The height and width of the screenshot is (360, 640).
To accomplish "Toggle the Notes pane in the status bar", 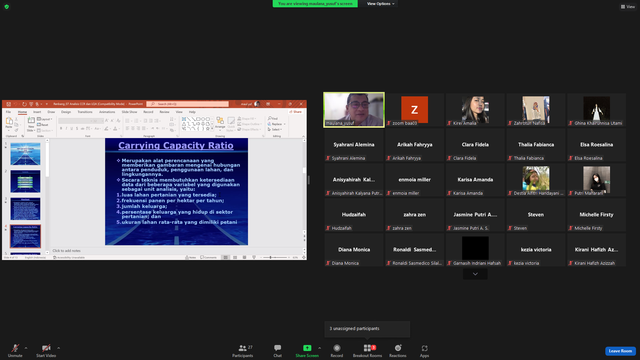I will (191, 258).
